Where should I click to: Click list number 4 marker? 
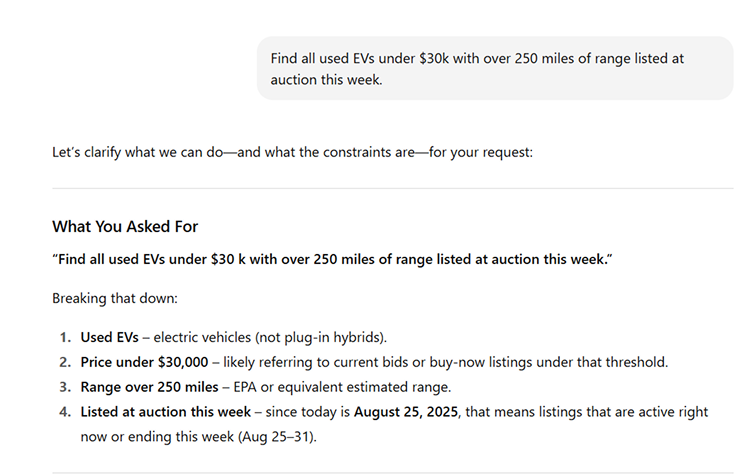click(64, 412)
